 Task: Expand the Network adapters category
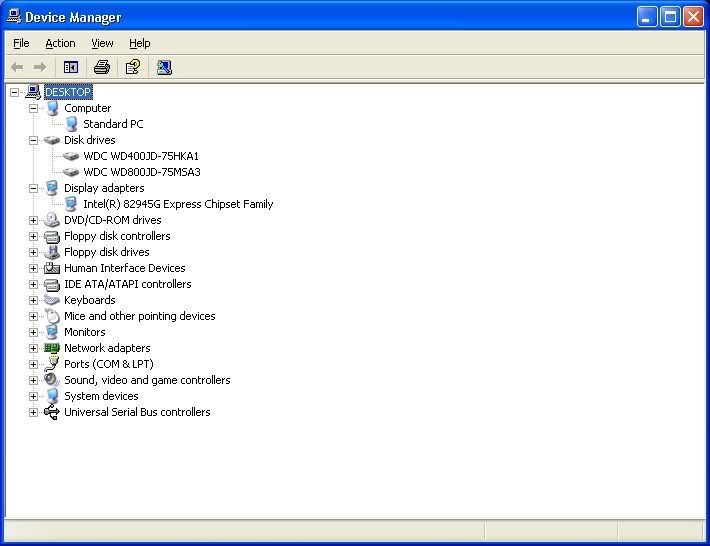pos(33,348)
